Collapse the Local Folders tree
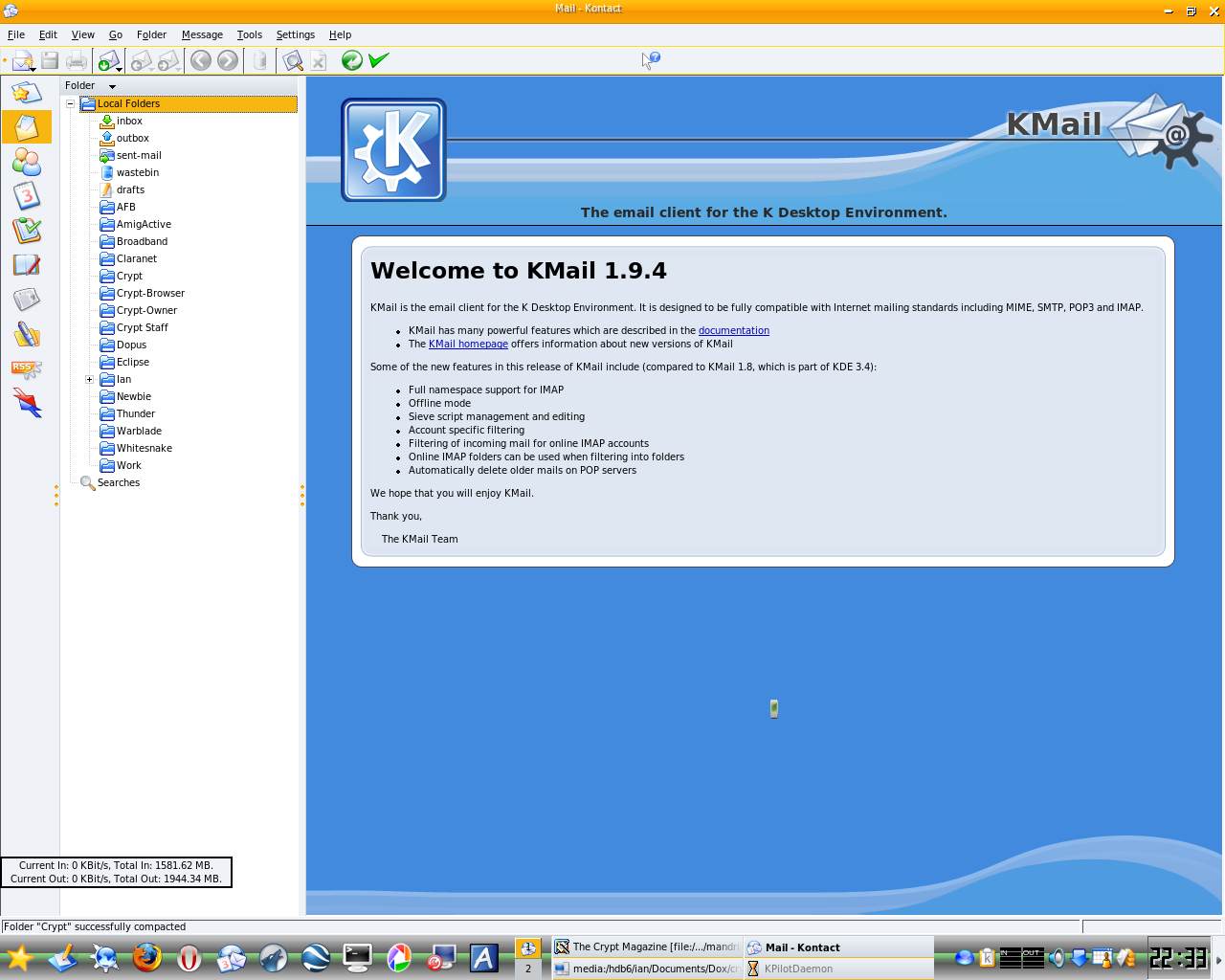1225x980 pixels. click(71, 103)
